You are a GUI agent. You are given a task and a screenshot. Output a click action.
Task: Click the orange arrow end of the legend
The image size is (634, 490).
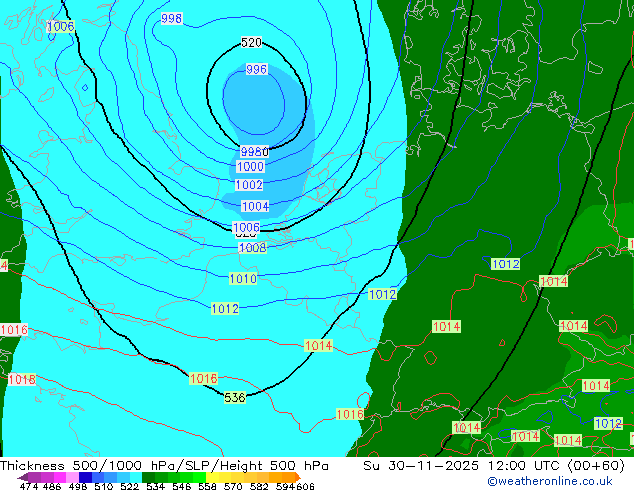pyautogui.click(x=298, y=477)
